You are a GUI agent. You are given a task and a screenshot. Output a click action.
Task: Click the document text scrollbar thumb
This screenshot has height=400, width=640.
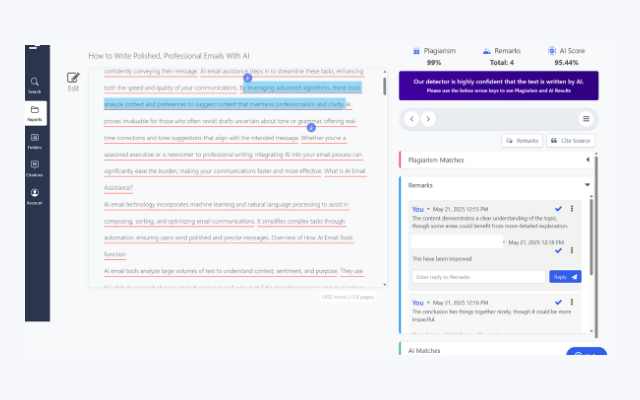[x=384, y=86]
